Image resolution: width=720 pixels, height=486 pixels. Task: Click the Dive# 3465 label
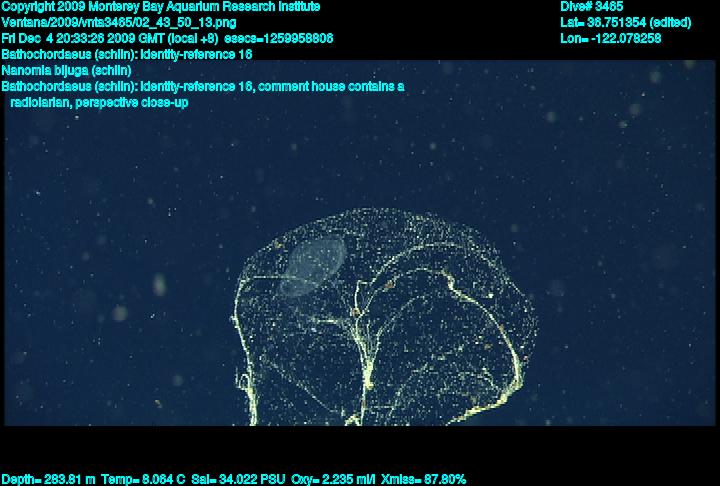coord(592,7)
